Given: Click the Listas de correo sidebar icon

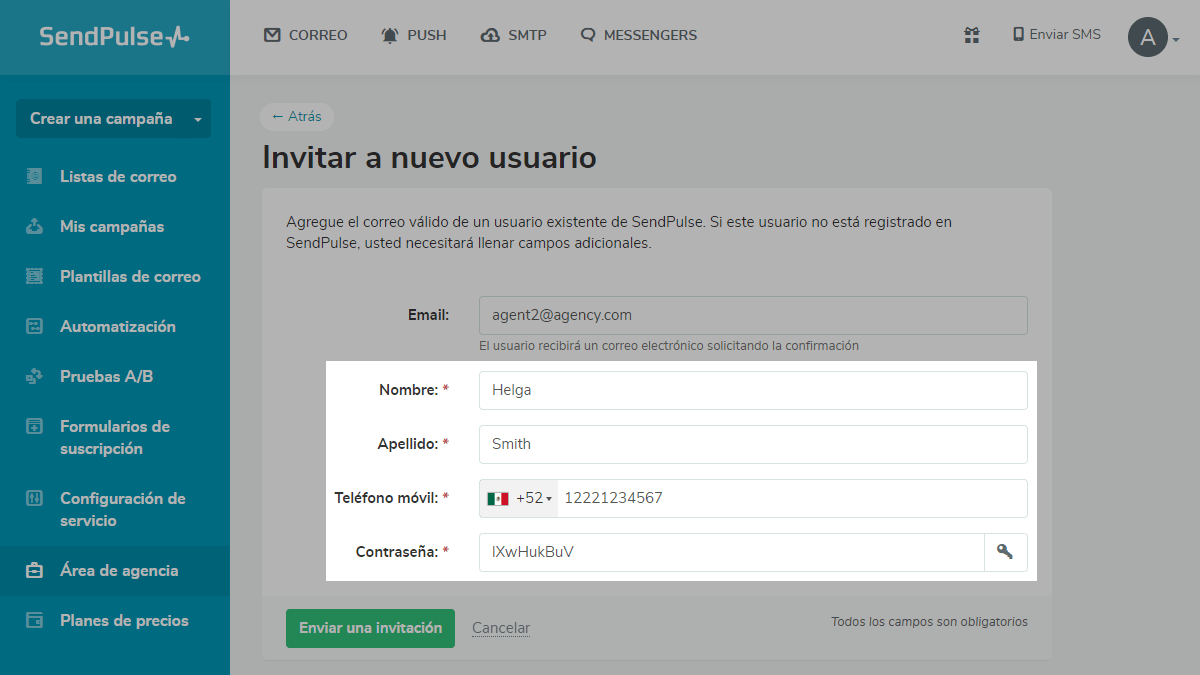Looking at the screenshot, I should pyautogui.click(x=35, y=176).
